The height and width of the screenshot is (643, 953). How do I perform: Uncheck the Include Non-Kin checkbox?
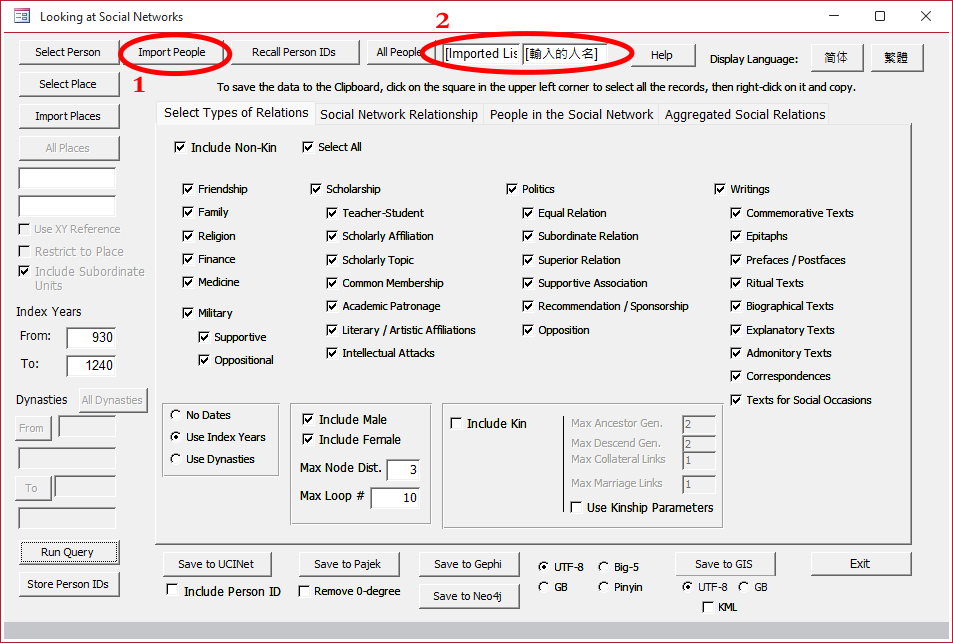click(180, 147)
